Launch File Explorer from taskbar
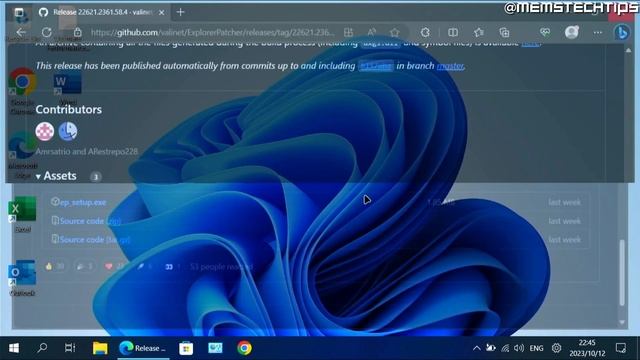Viewport: 640px width, 360px height. pyautogui.click(x=100, y=348)
